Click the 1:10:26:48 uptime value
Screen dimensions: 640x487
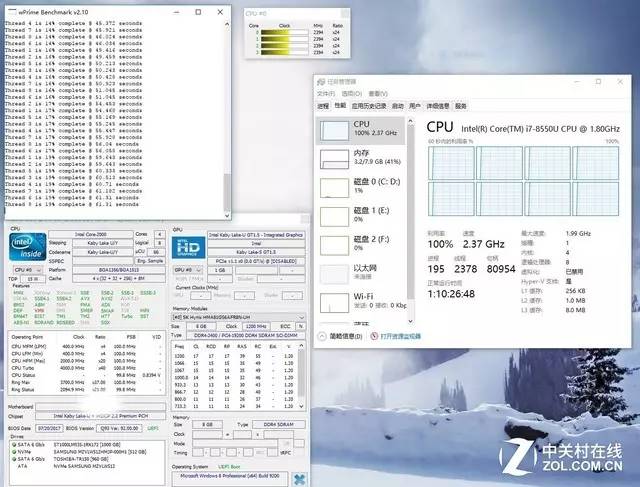click(x=451, y=294)
